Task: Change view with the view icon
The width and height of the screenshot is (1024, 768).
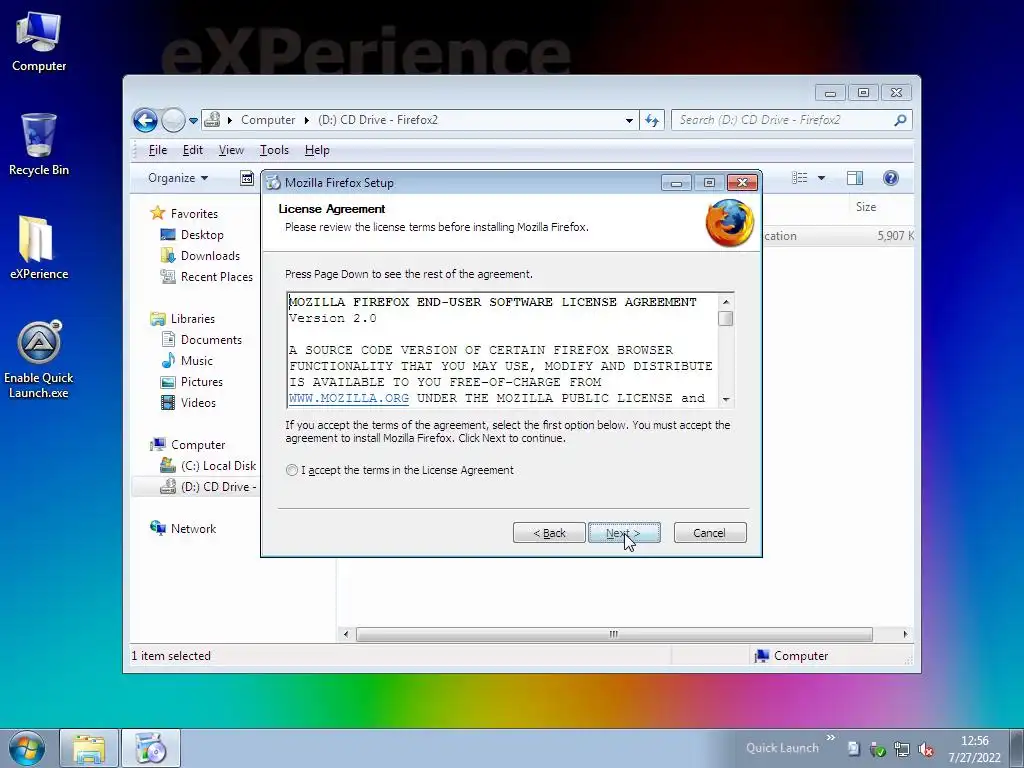Action: click(x=799, y=178)
